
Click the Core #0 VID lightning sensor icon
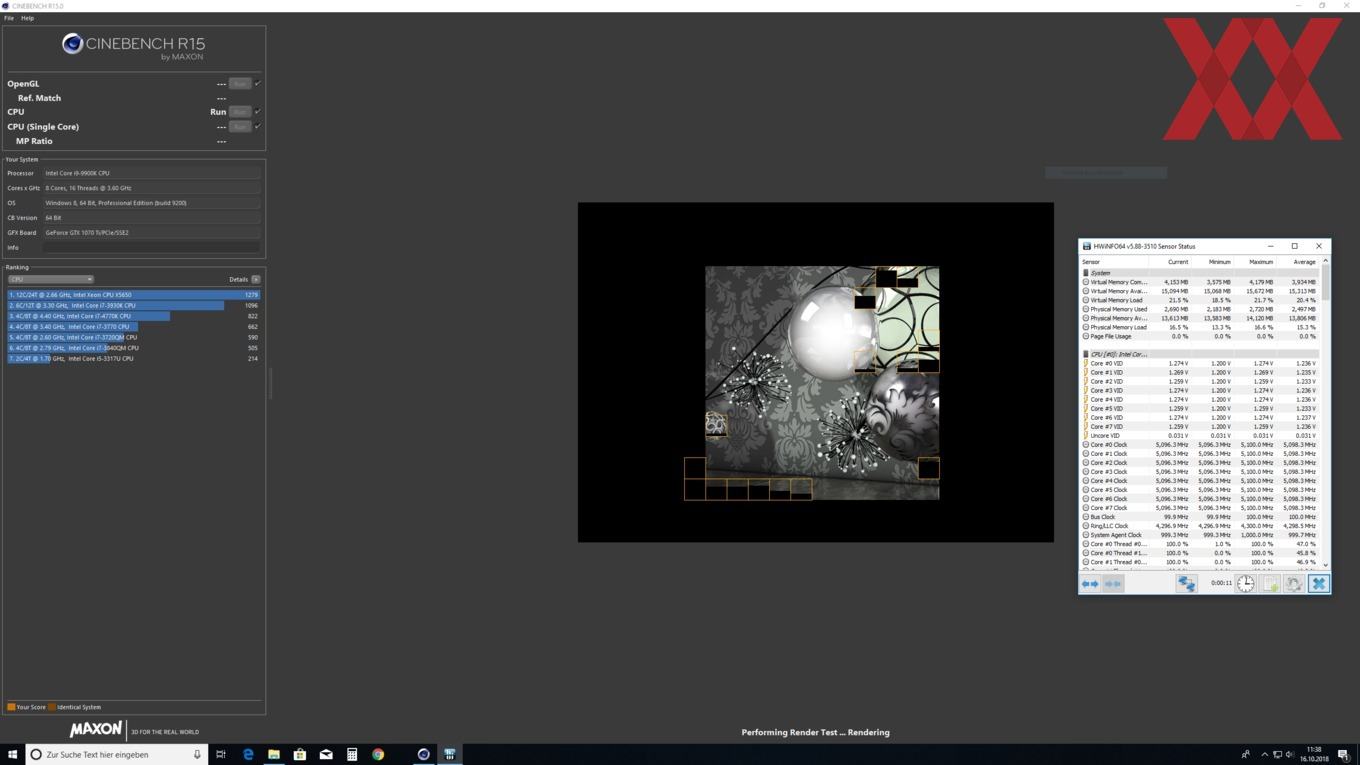(1086, 363)
